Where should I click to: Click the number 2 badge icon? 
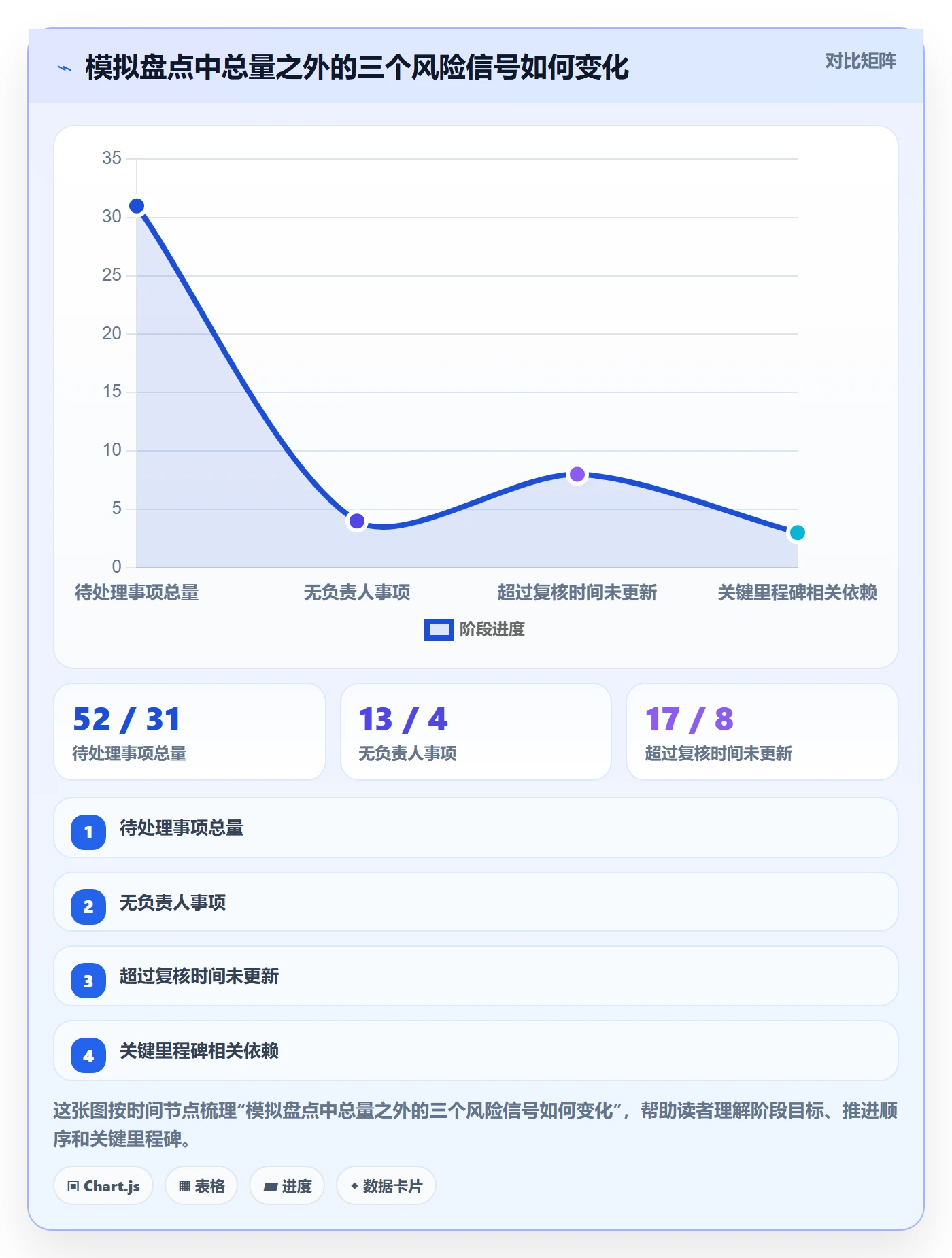(88, 906)
